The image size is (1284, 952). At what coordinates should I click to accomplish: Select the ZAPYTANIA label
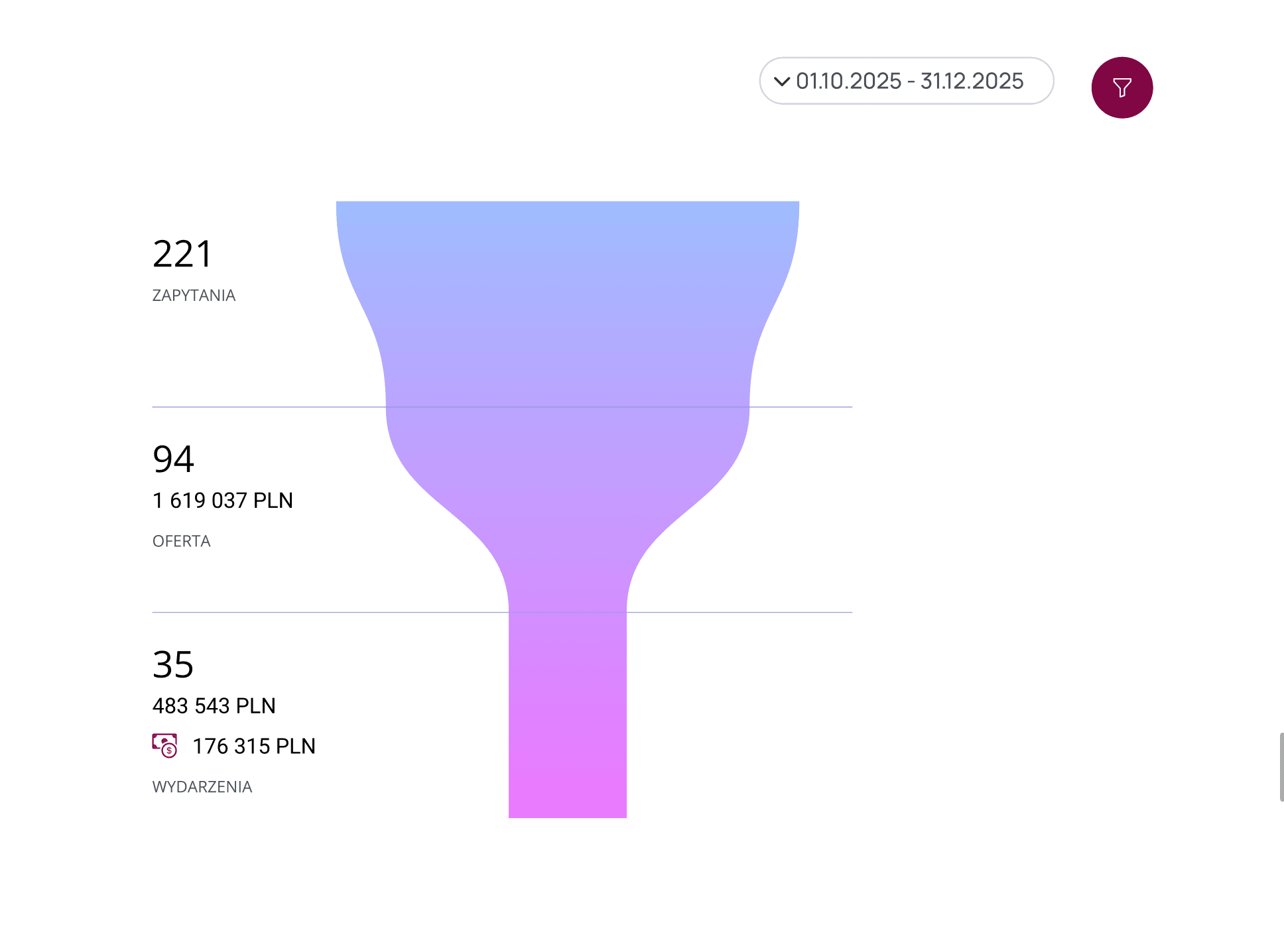point(194,295)
